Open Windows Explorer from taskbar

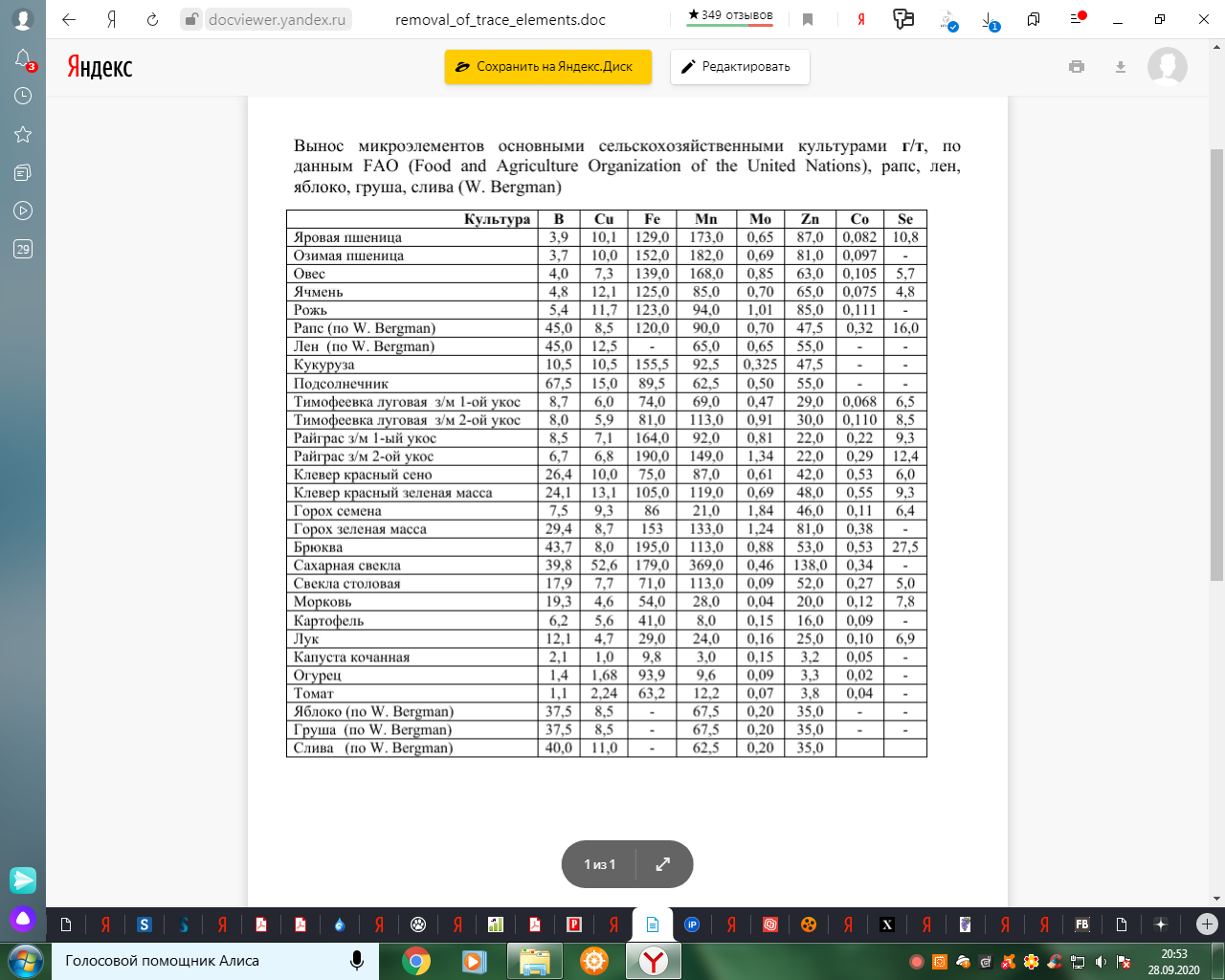click(534, 961)
